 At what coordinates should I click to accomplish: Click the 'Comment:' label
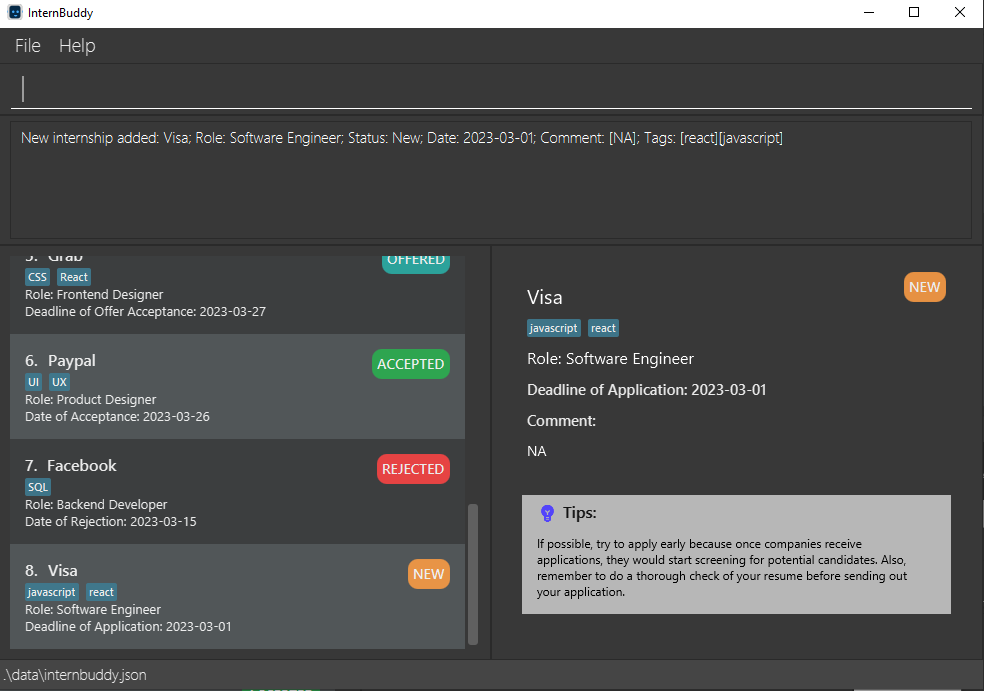(x=561, y=420)
